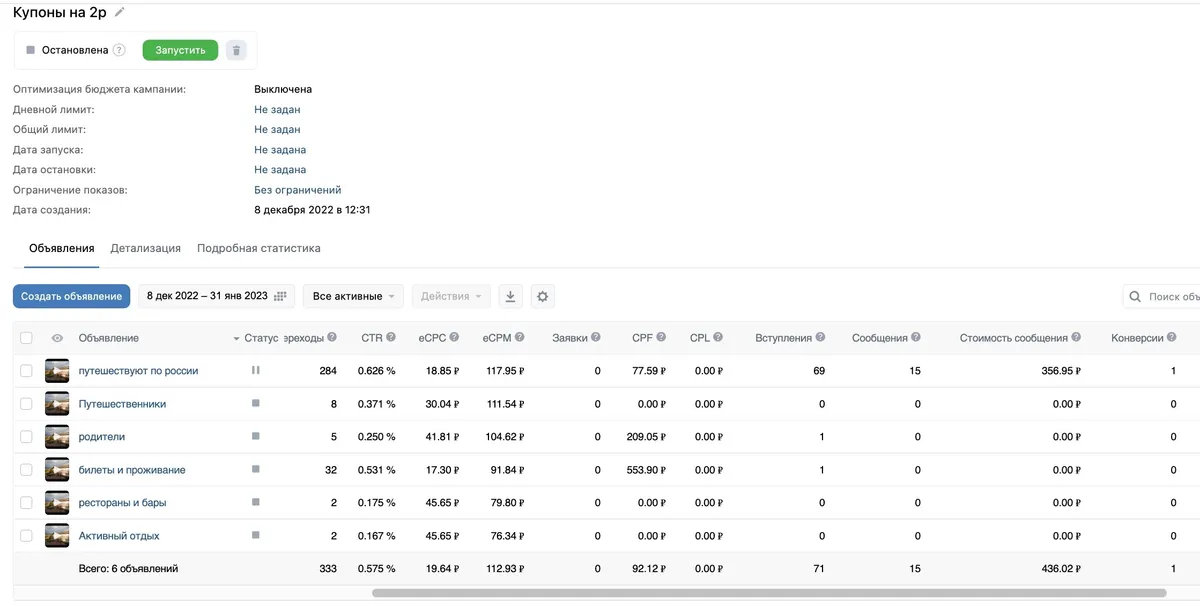Expand the Действия actions dropdown

(x=451, y=296)
